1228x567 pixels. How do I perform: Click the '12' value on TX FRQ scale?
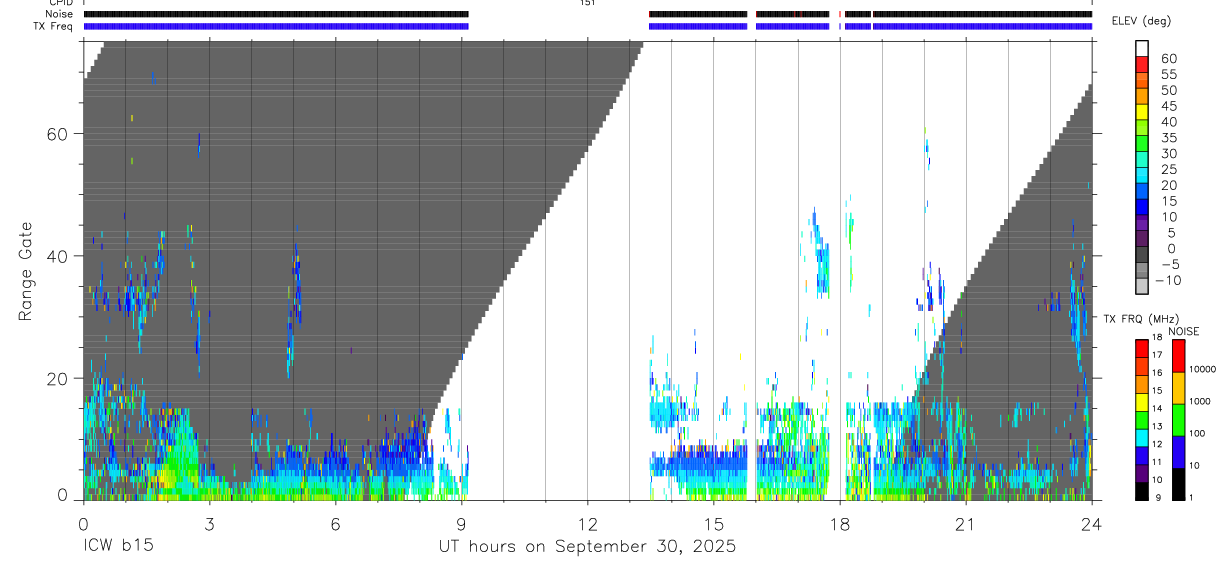point(1157,444)
